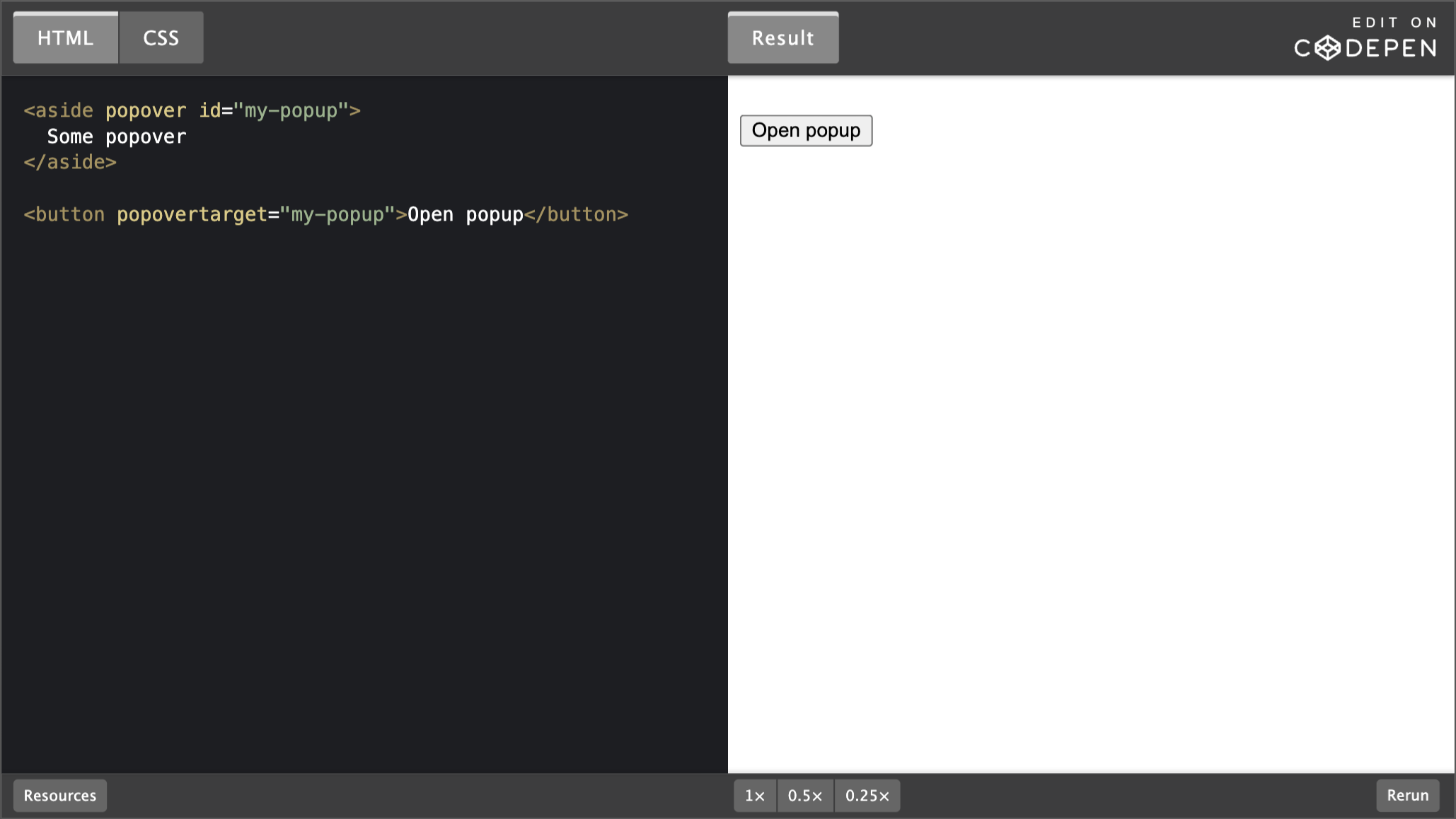Set preview zoom to 0.25×

click(x=867, y=796)
